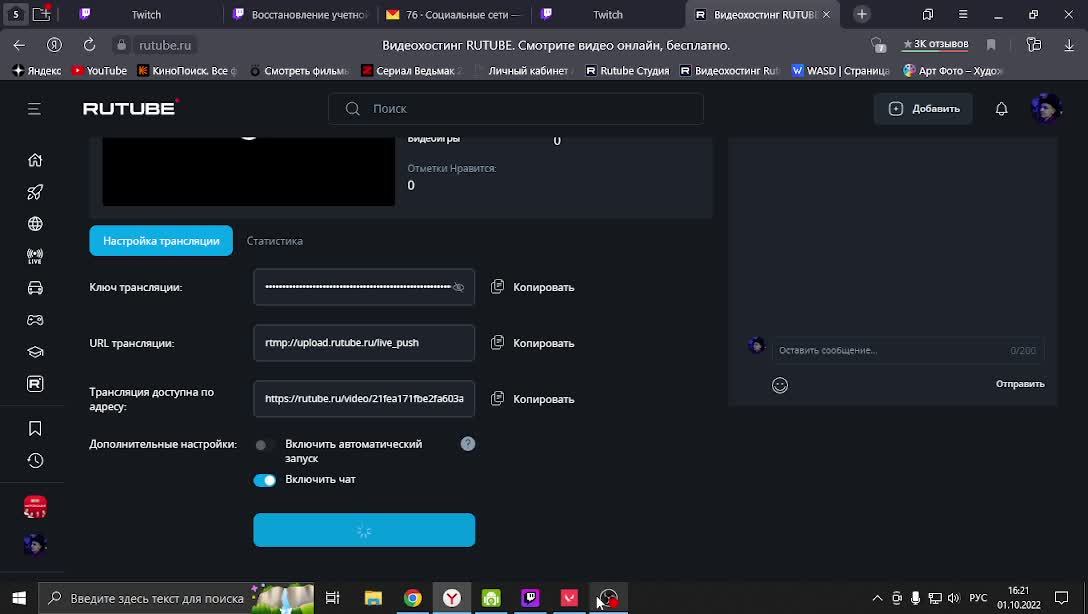Click the black stream preview thumbnail
Viewport: 1088px width, 614px height.
coord(248,171)
